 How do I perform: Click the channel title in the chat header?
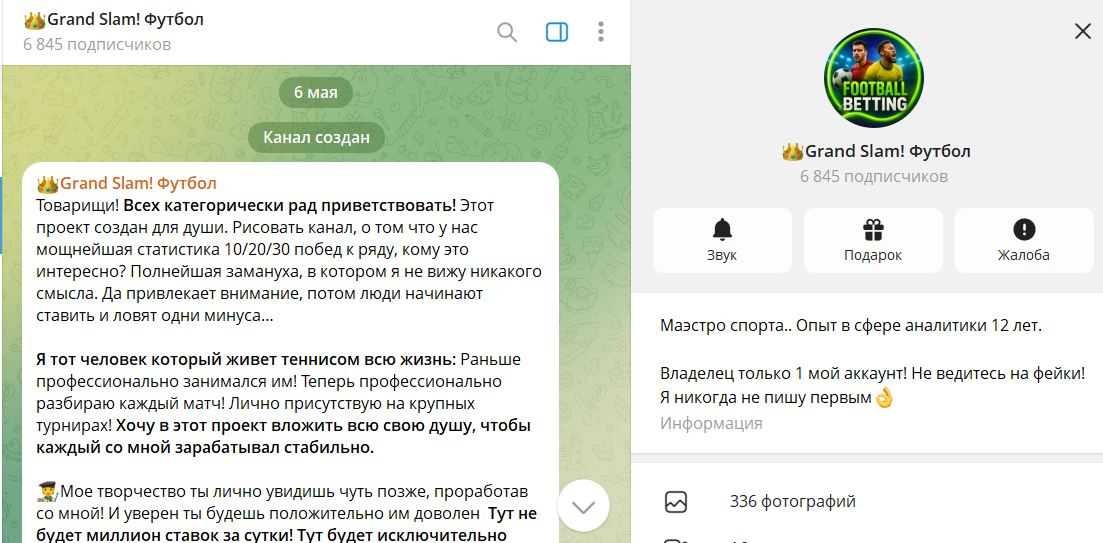113,20
